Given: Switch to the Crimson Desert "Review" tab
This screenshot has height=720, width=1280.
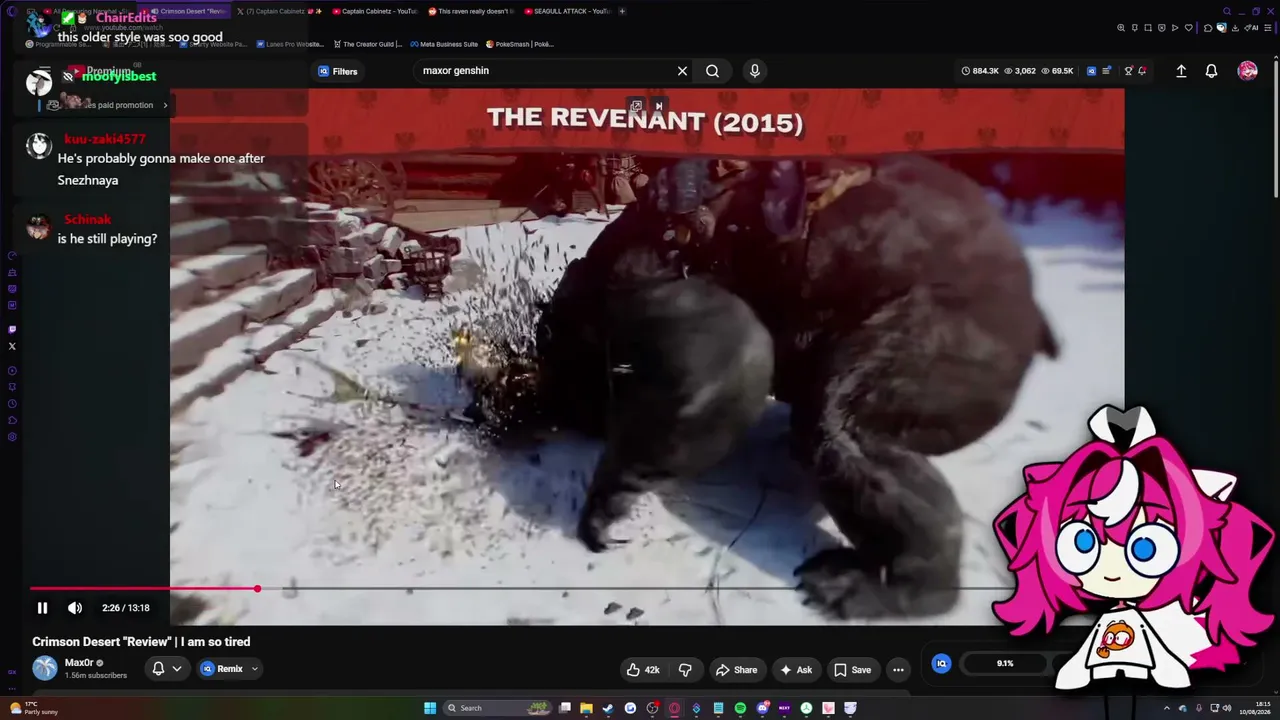Looking at the screenshot, I should pos(189,11).
